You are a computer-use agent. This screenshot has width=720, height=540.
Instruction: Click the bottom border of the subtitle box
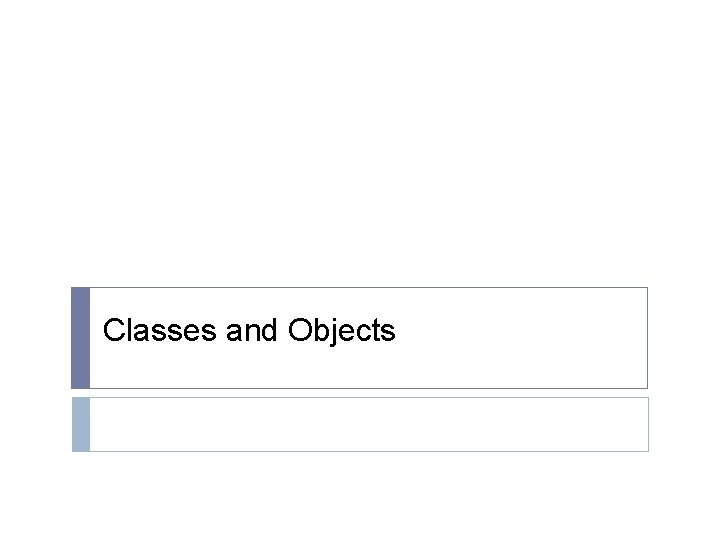[368, 450]
